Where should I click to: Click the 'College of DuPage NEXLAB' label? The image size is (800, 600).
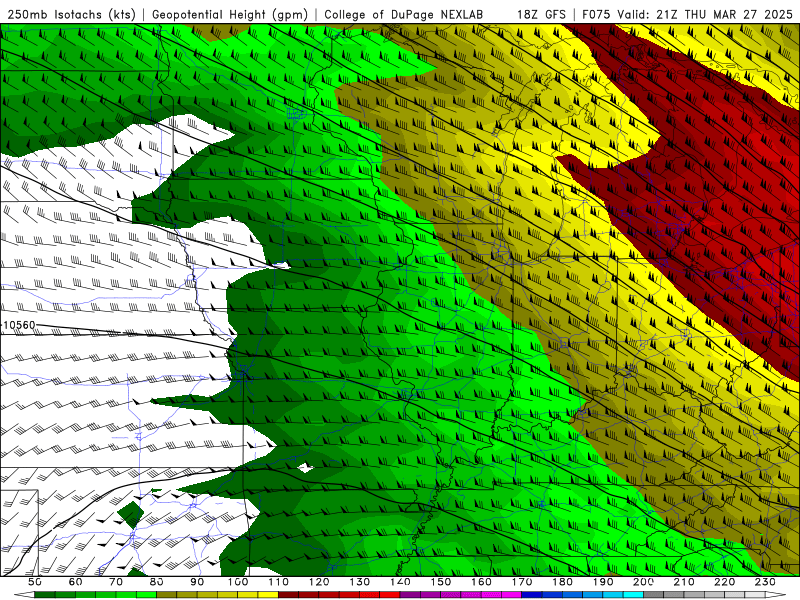(404, 15)
